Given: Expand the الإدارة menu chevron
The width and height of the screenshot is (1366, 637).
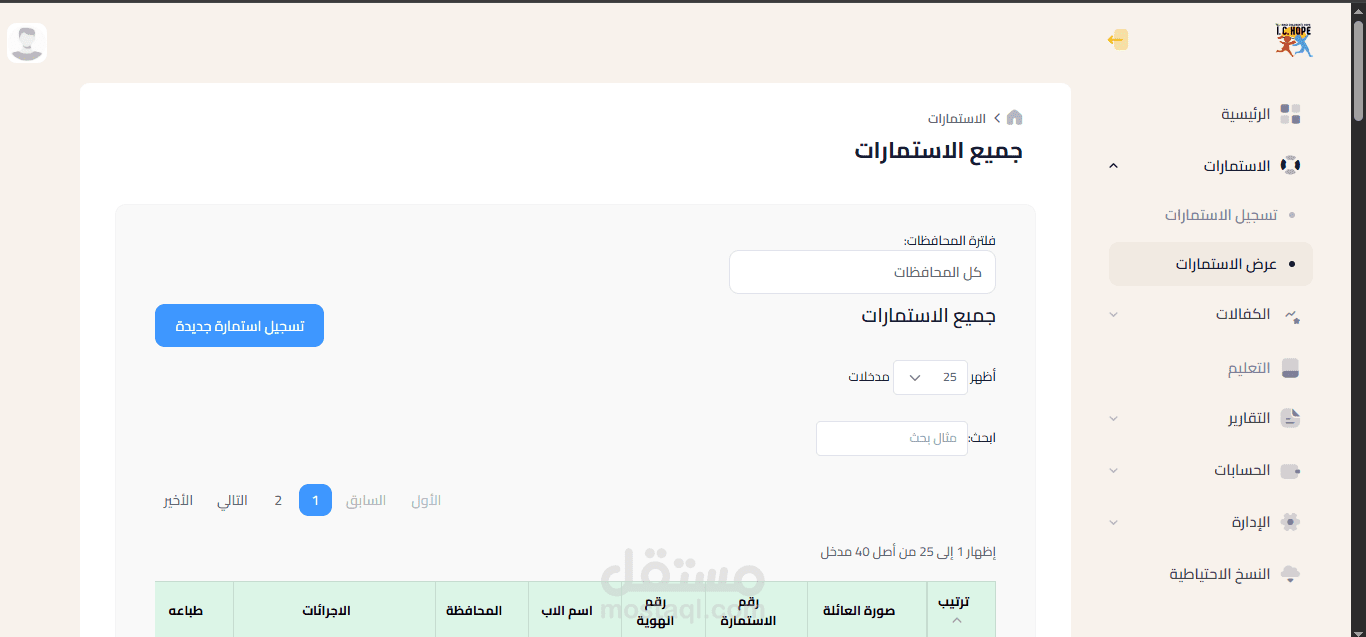Looking at the screenshot, I should tap(1114, 522).
